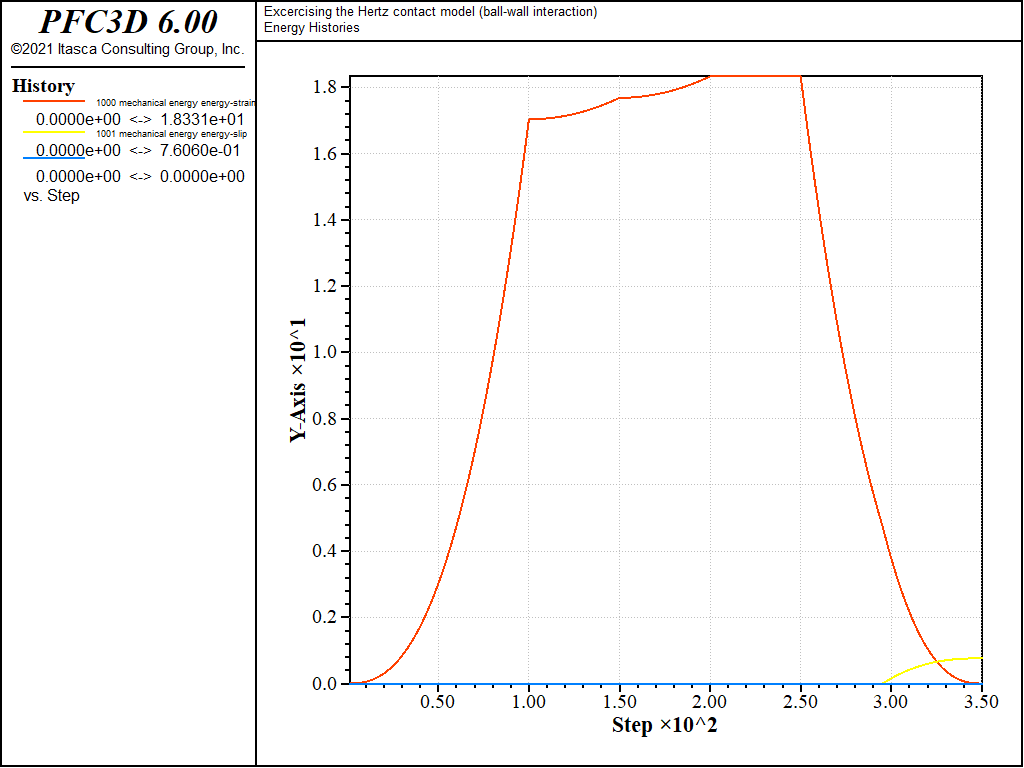Screen dimensions: 1024x768
Task: Click x-axis tick label '1.50'
Action: pos(619,702)
